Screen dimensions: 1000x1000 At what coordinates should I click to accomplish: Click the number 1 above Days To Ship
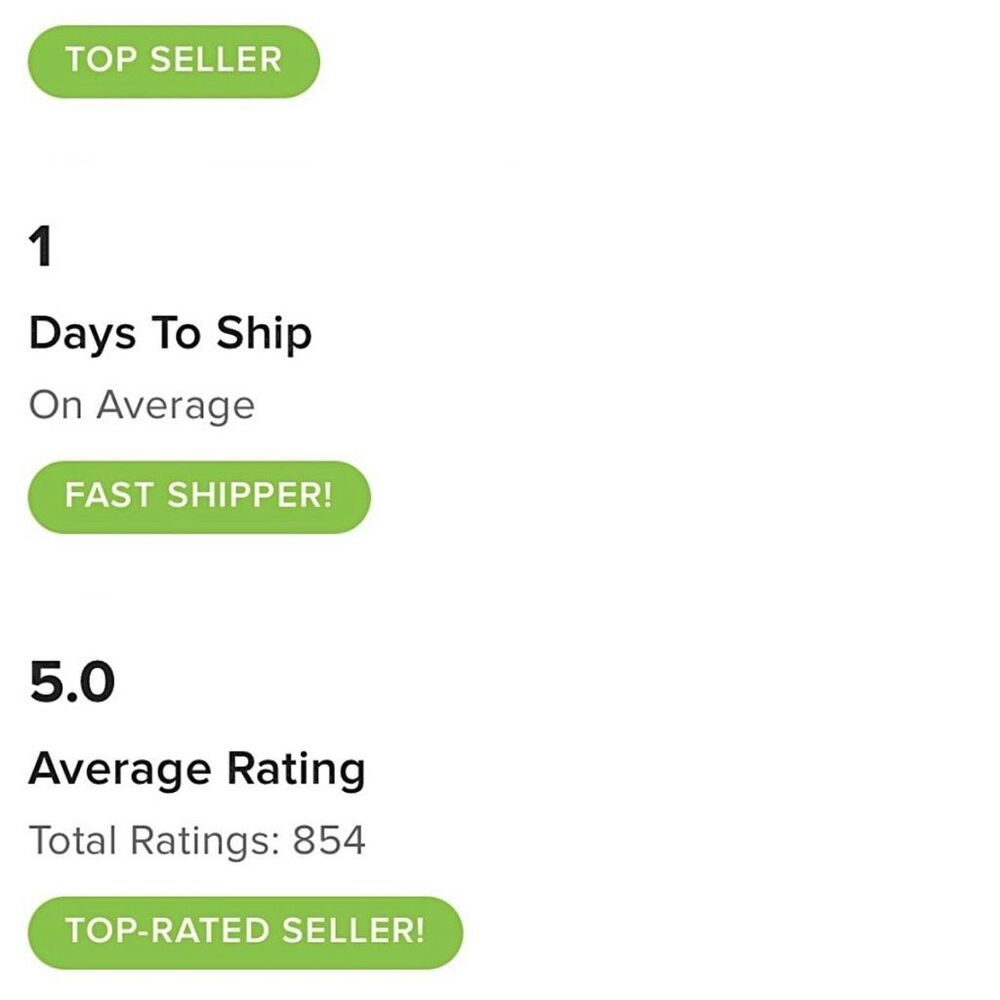click(41, 247)
